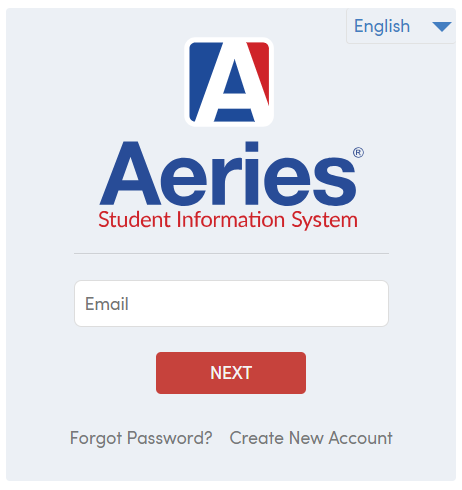Viewport: 462px width, 490px height.
Task: Click the red Student Information System tagline
Action: [x=228, y=220]
